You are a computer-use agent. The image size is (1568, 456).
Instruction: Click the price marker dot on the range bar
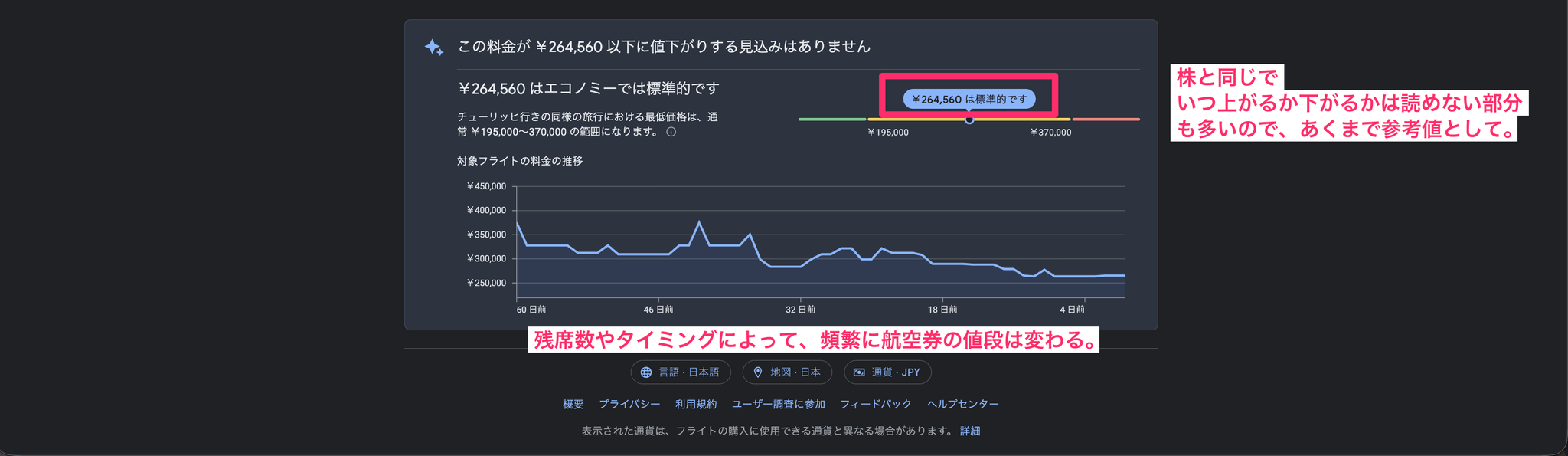(x=969, y=120)
